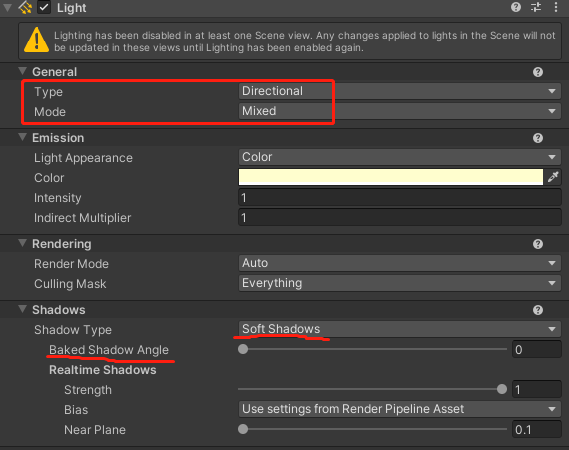The height and width of the screenshot is (450, 569).
Task: Click the Rendering section help icon
Action: pos(538,244)
